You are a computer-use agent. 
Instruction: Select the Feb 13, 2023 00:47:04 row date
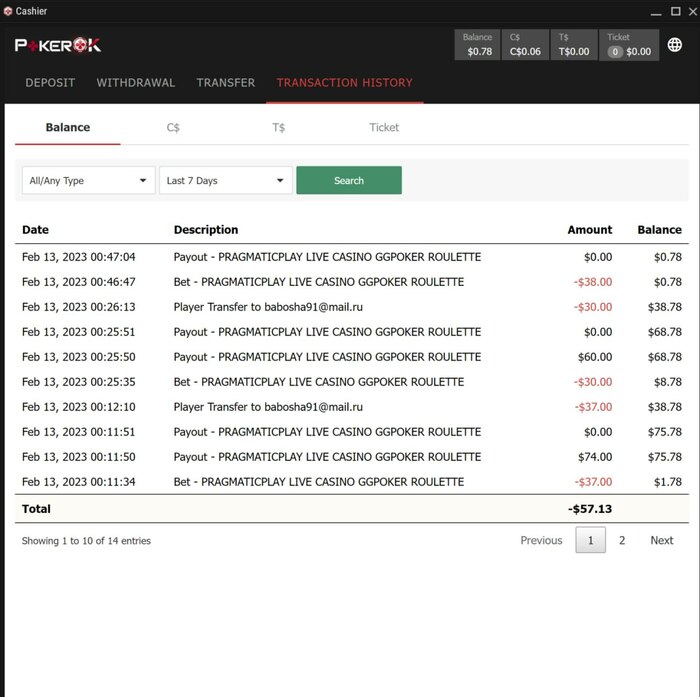(x=79, y=257)
